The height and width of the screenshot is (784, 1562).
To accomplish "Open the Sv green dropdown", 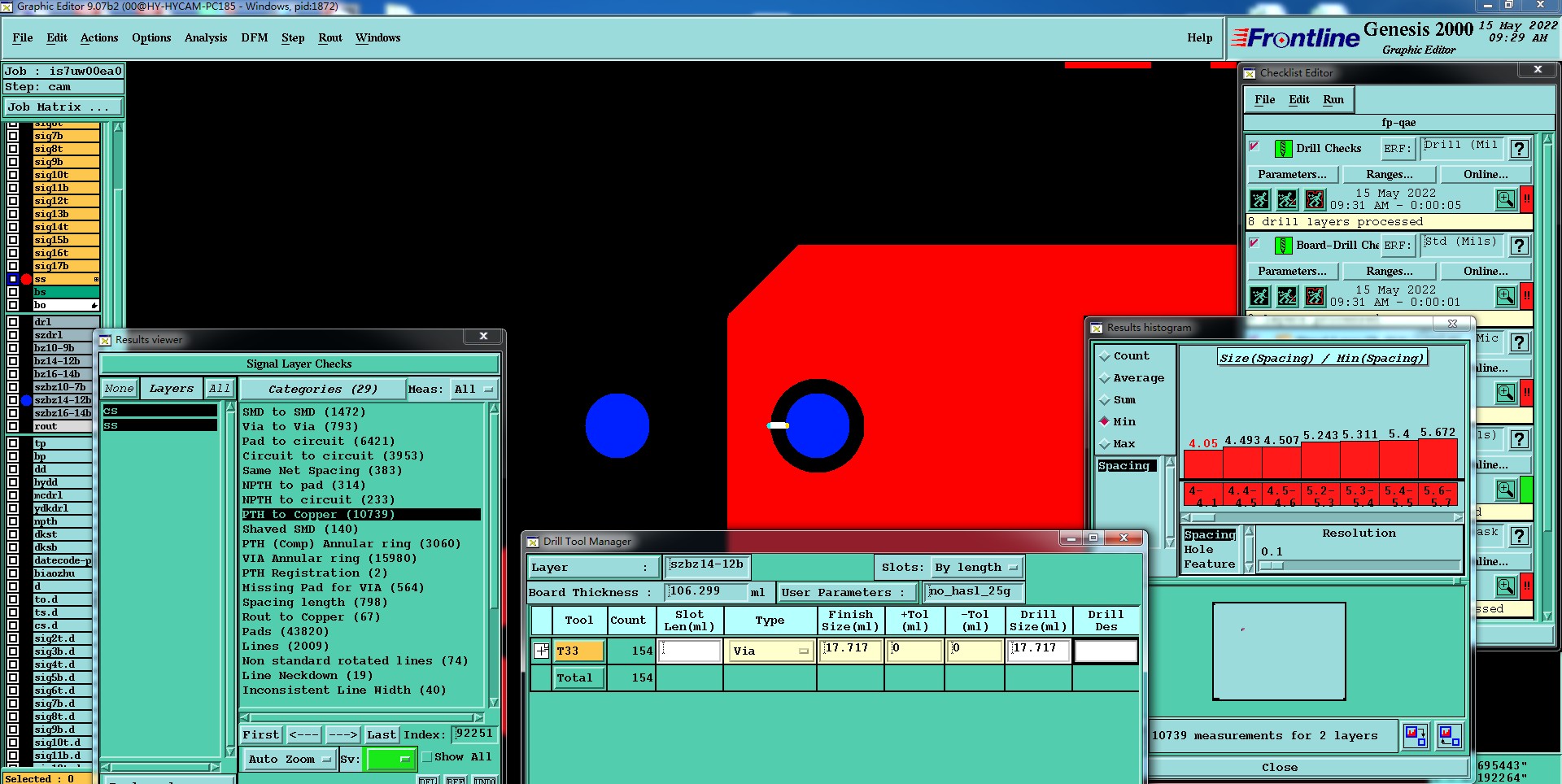I will point(390,760).
